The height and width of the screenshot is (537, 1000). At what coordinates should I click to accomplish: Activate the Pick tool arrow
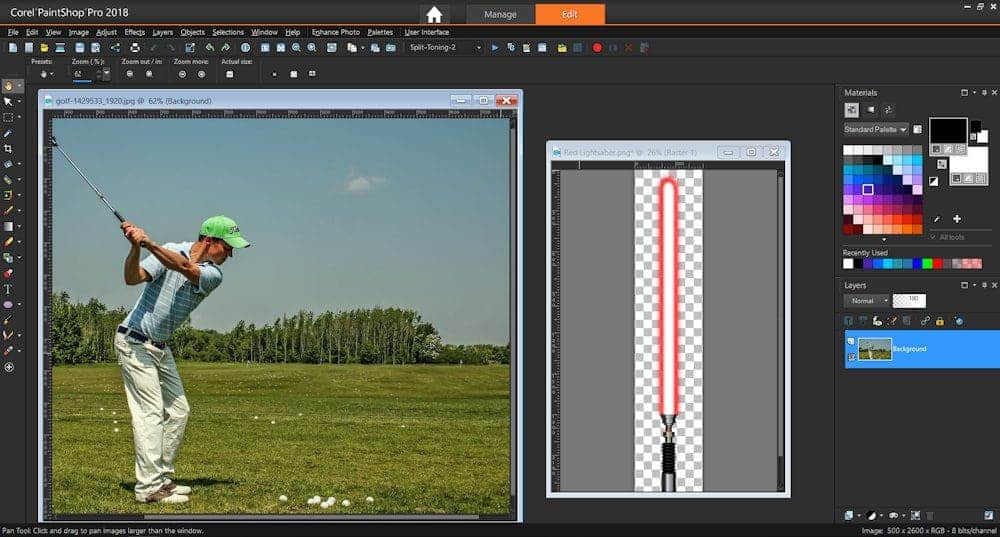[8, 101]
